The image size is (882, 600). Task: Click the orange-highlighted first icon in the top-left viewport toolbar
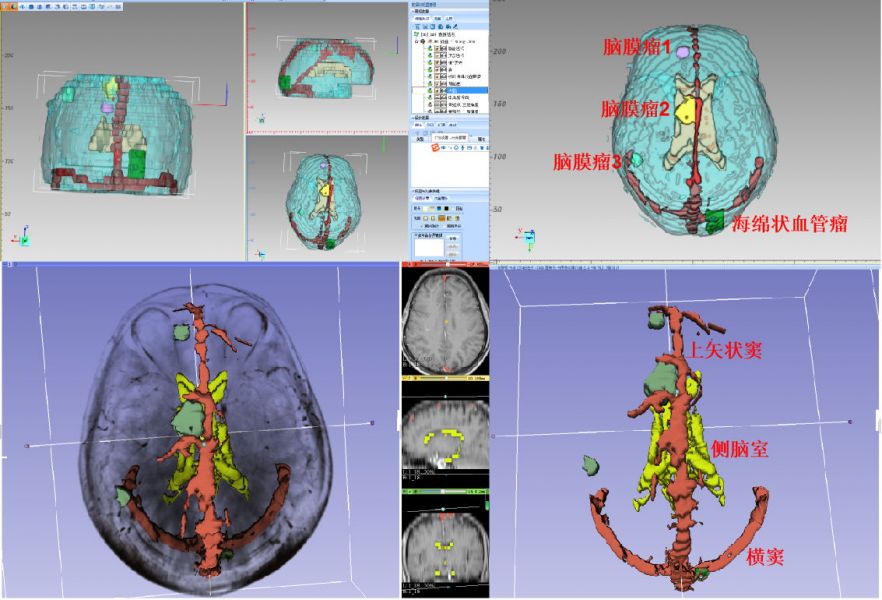pyautogui.click(x=6, y=5)
